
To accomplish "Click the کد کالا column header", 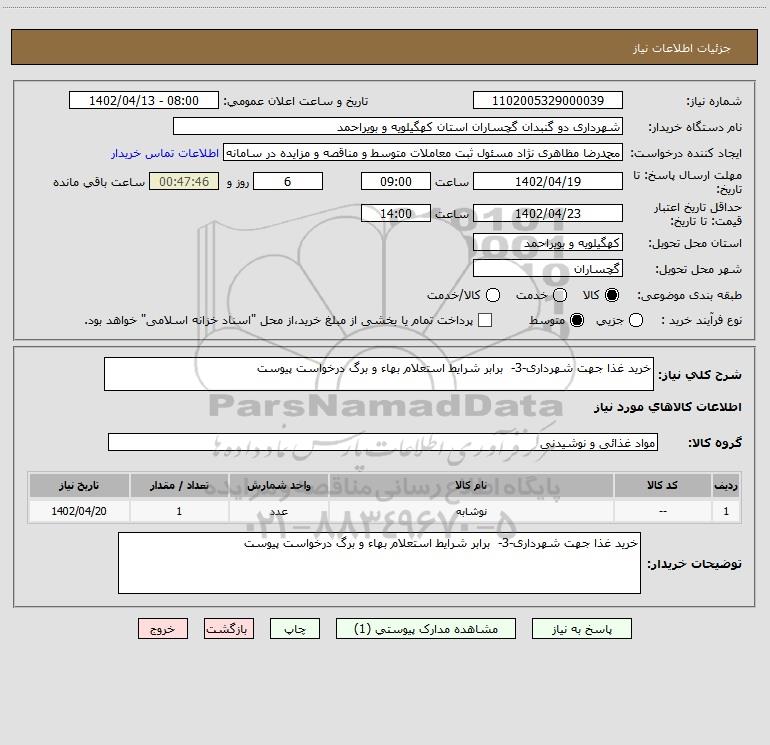I will 662,485.
